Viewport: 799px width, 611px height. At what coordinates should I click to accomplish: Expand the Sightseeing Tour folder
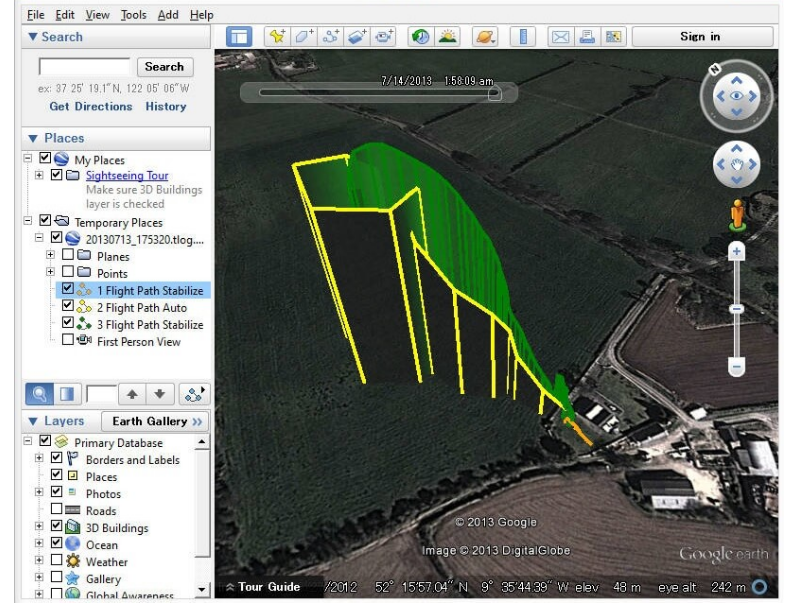39,175
